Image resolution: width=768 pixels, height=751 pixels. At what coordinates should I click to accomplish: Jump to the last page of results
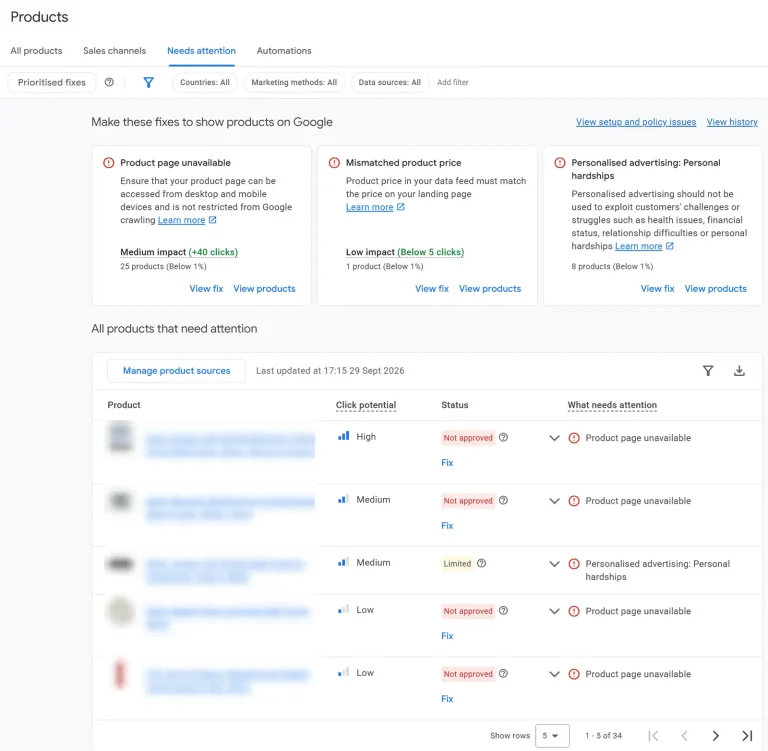pos(747,735)
